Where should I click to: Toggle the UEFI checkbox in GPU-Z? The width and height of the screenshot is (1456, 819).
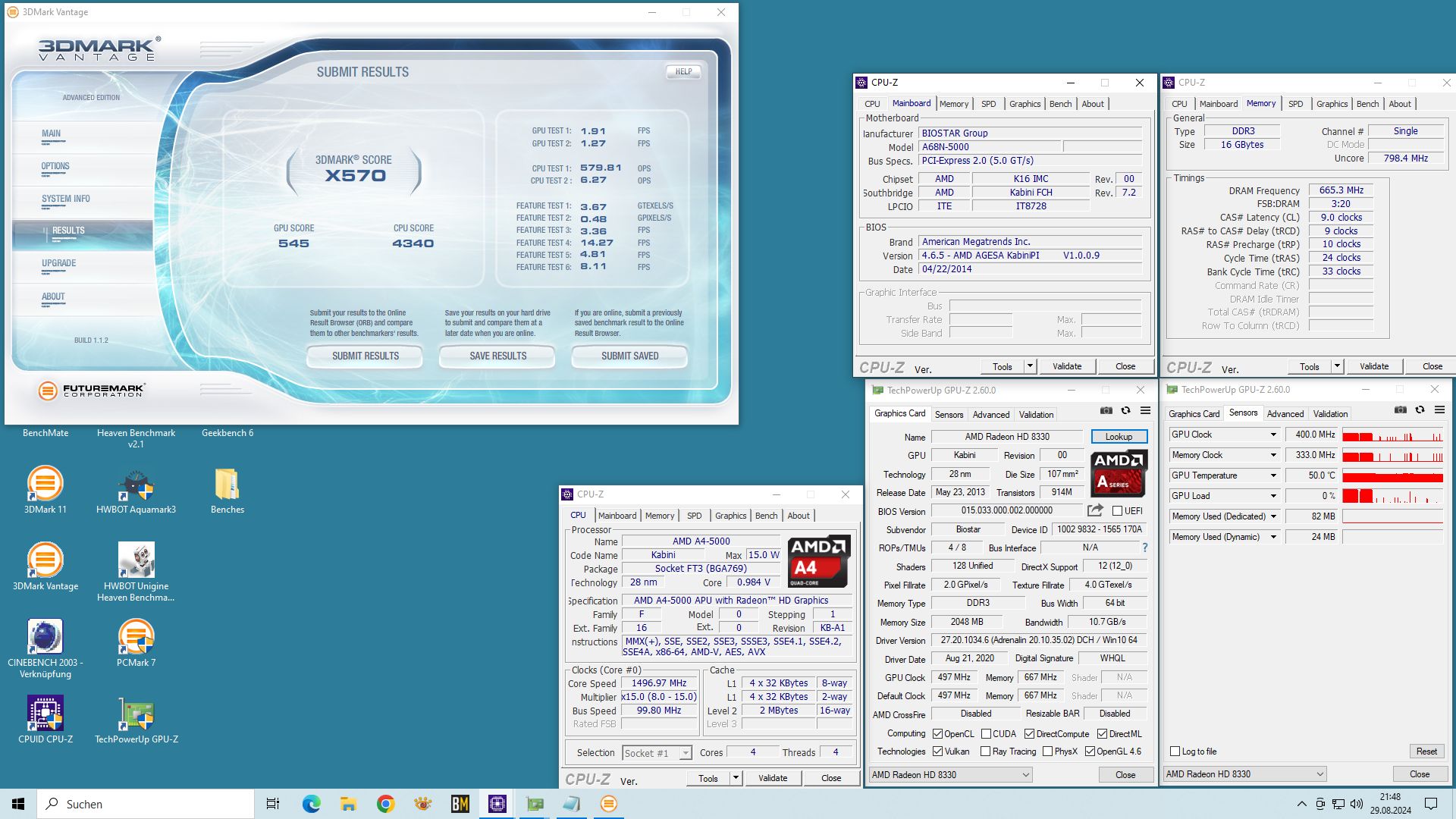point(1117,511)
